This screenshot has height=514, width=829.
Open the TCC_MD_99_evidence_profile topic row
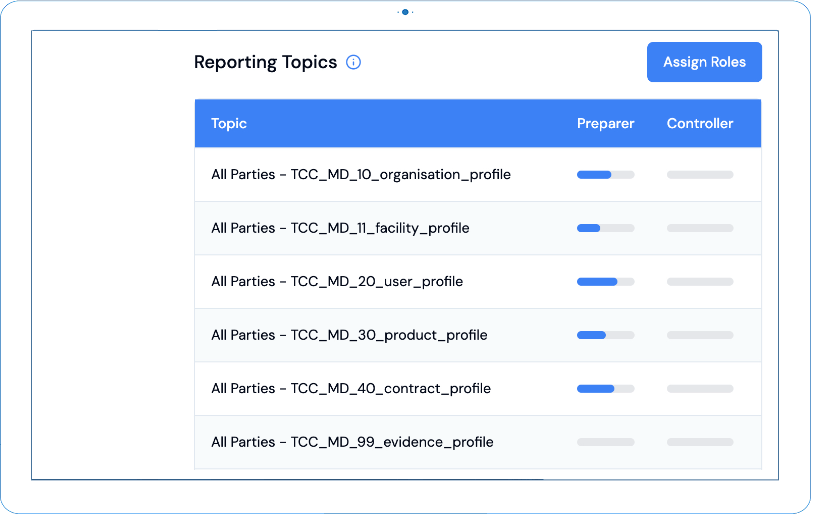[478, 442]
